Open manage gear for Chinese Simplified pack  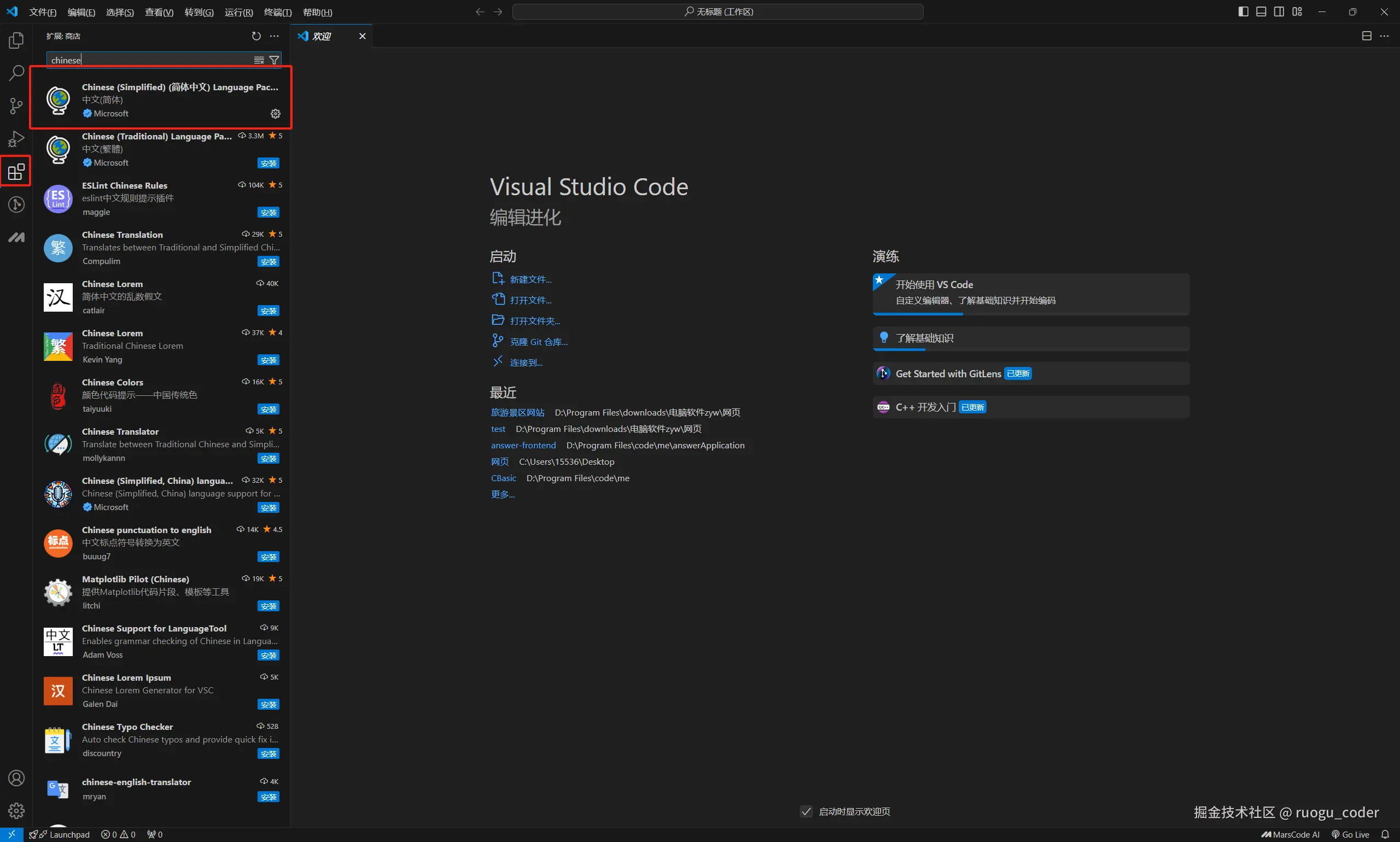(275, 114)
